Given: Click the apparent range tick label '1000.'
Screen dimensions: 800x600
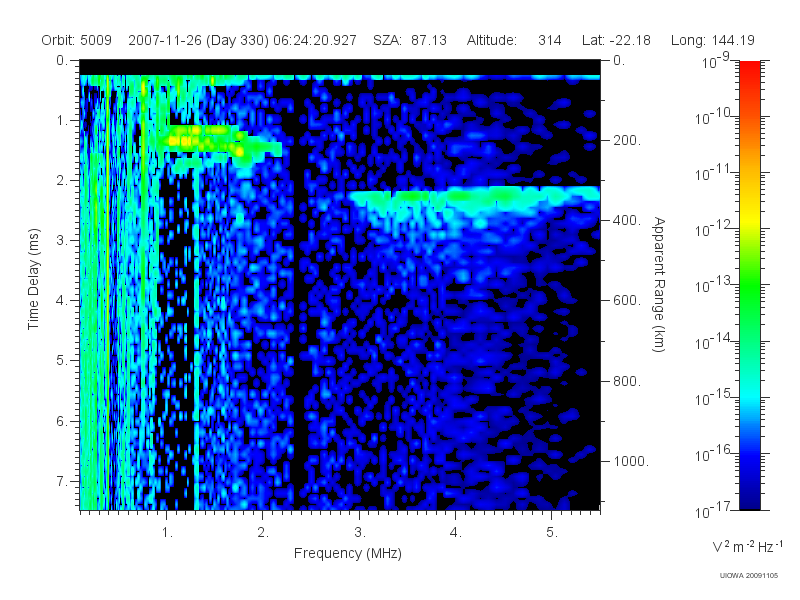Looking at the screenshot, I should 631,461.
